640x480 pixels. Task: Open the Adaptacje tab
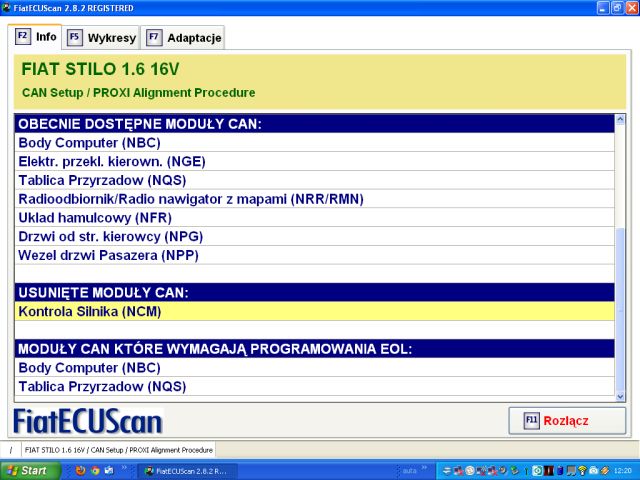(183, 38)
